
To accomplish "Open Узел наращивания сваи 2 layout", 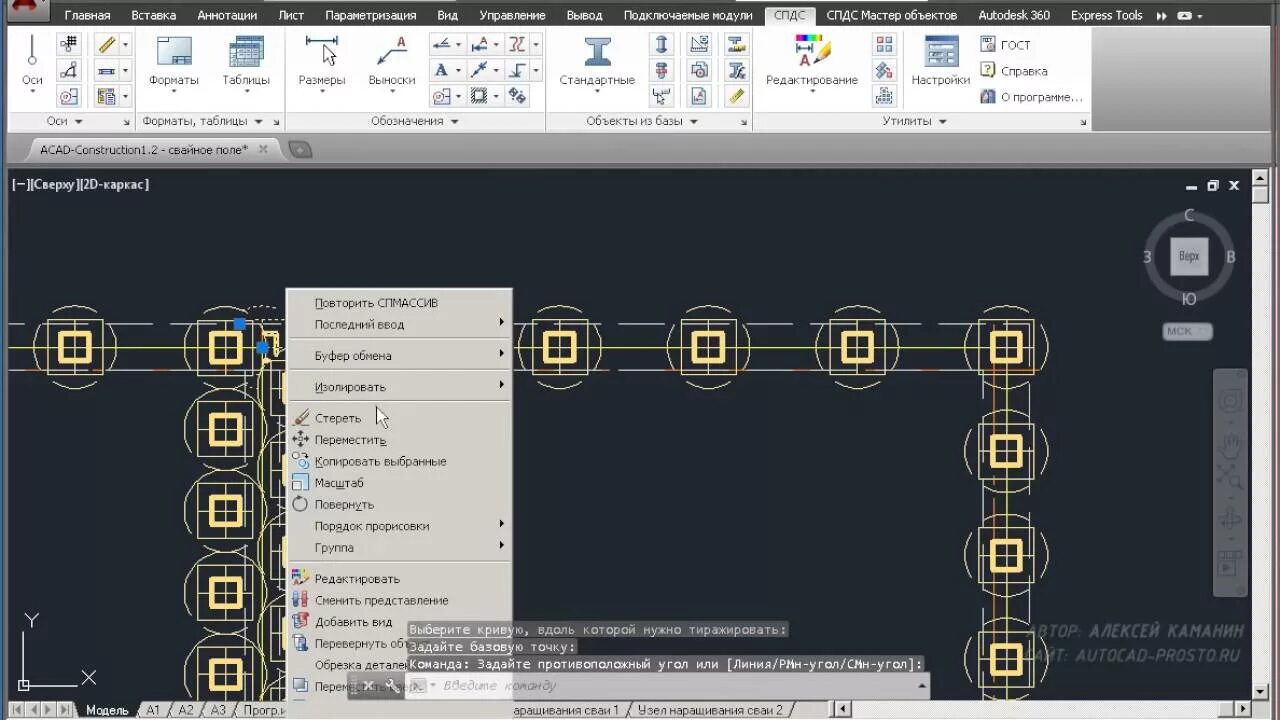I will 710,710.
